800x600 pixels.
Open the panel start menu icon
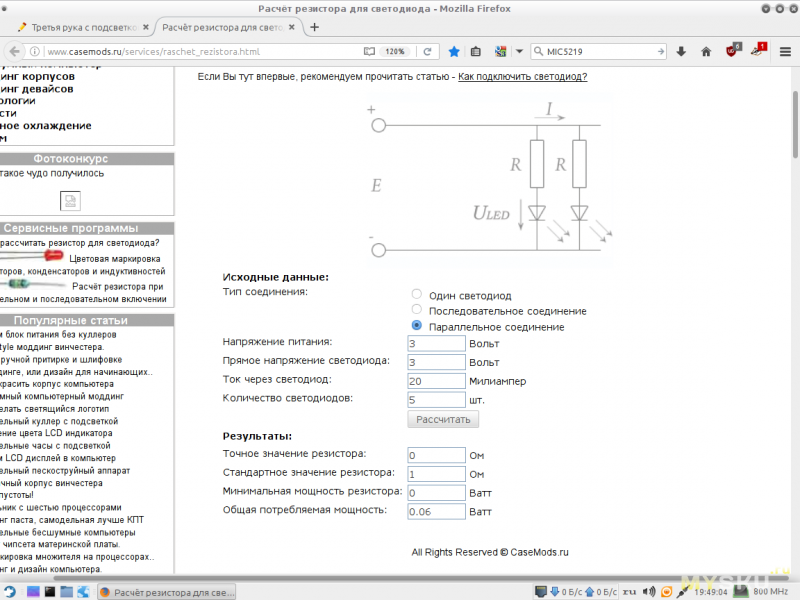click(10, 592)
